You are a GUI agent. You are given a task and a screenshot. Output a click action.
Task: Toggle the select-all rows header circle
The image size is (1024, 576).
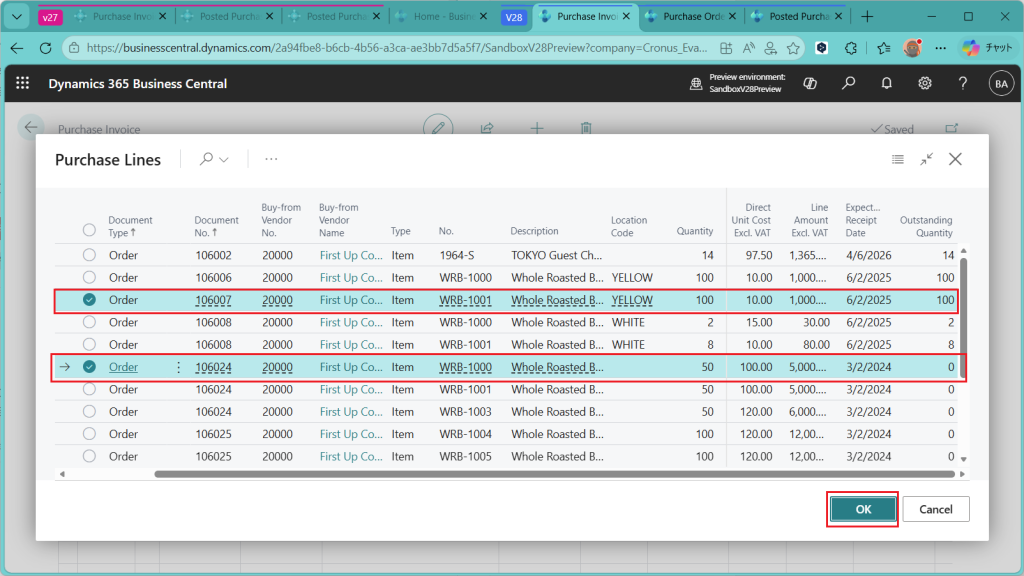point(89,230)
